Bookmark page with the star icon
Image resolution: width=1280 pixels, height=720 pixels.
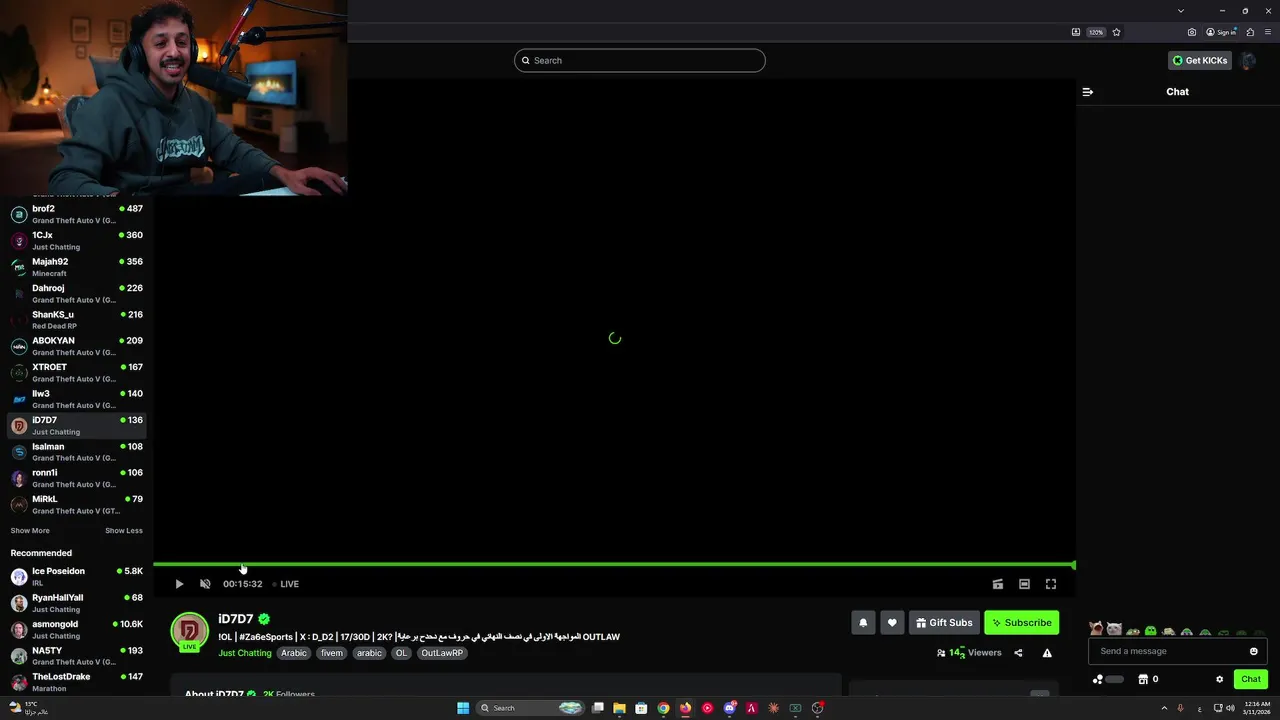(x=1117, y=32)
